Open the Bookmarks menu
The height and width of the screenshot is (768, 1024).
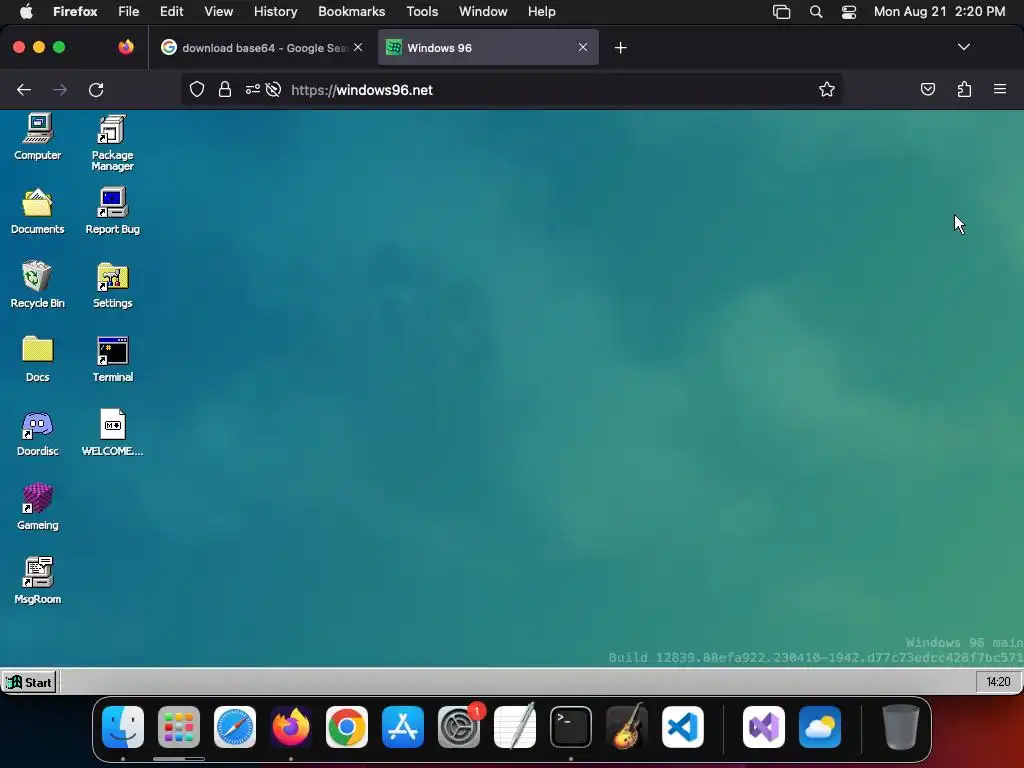(x=351, y=12)
